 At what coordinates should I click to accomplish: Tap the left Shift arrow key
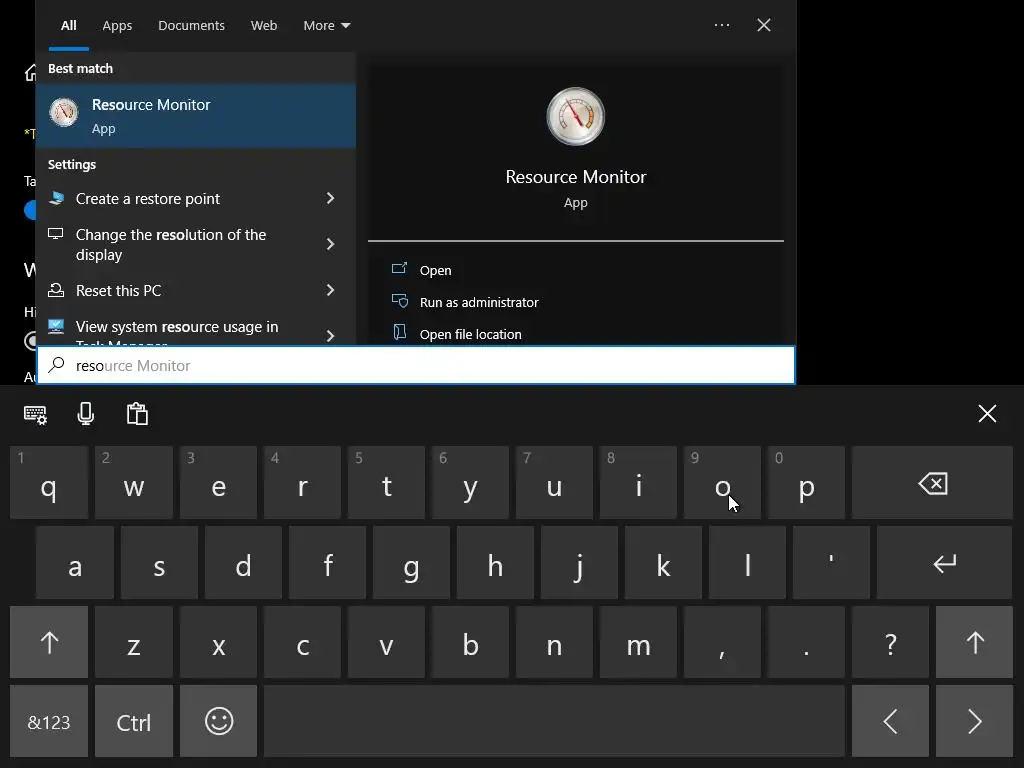49,642
